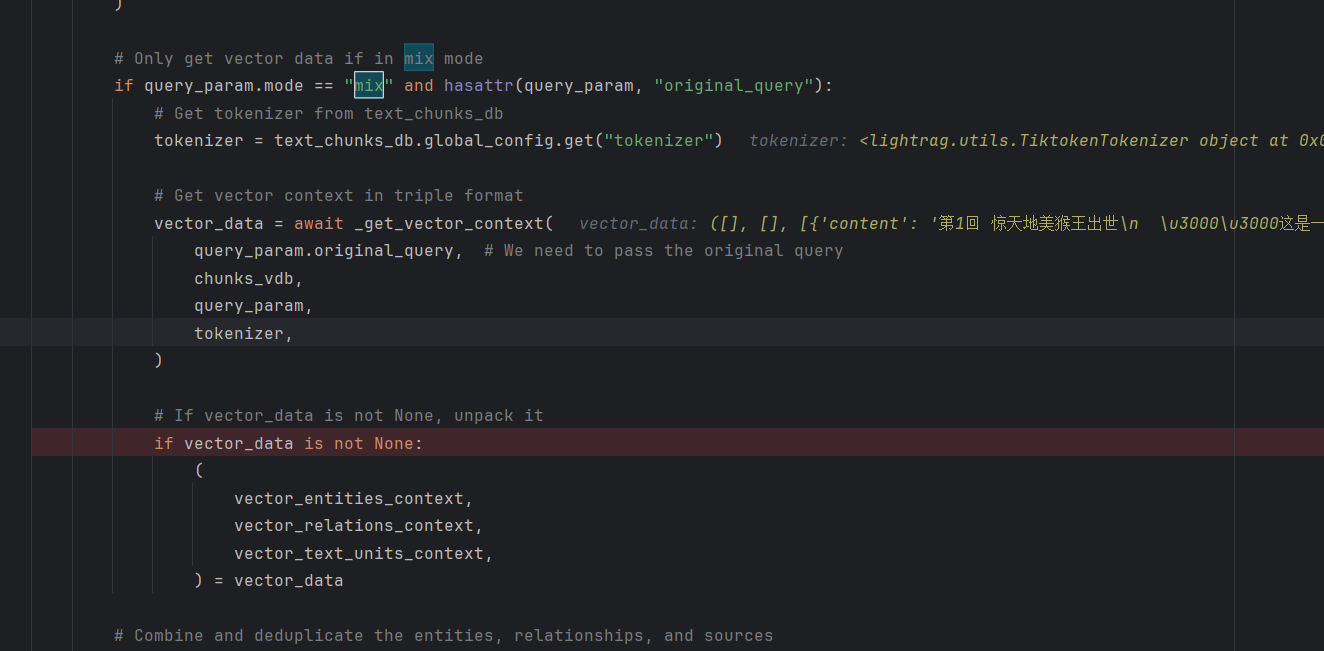Click the comment "# Get tokenizer from text_chunks_db"
Viewport: 1324px width, 651px height.
[328, 113]
